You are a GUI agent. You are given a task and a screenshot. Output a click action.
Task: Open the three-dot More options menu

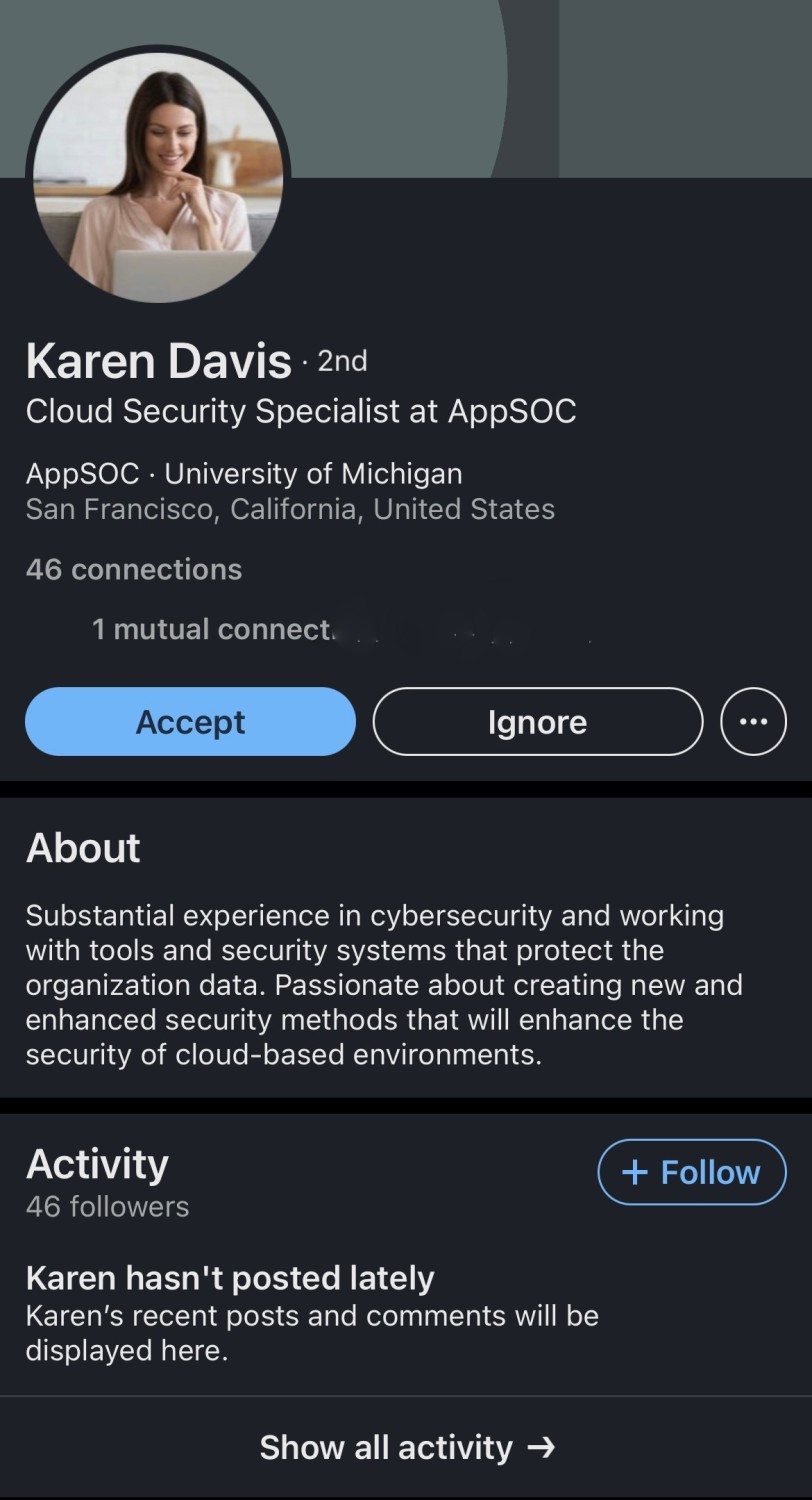753,721
